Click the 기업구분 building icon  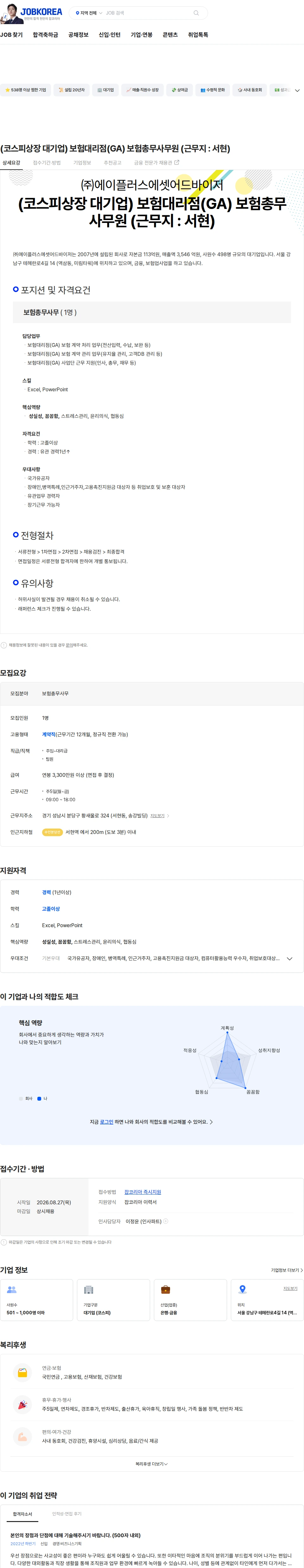[x=88, y=1290]
